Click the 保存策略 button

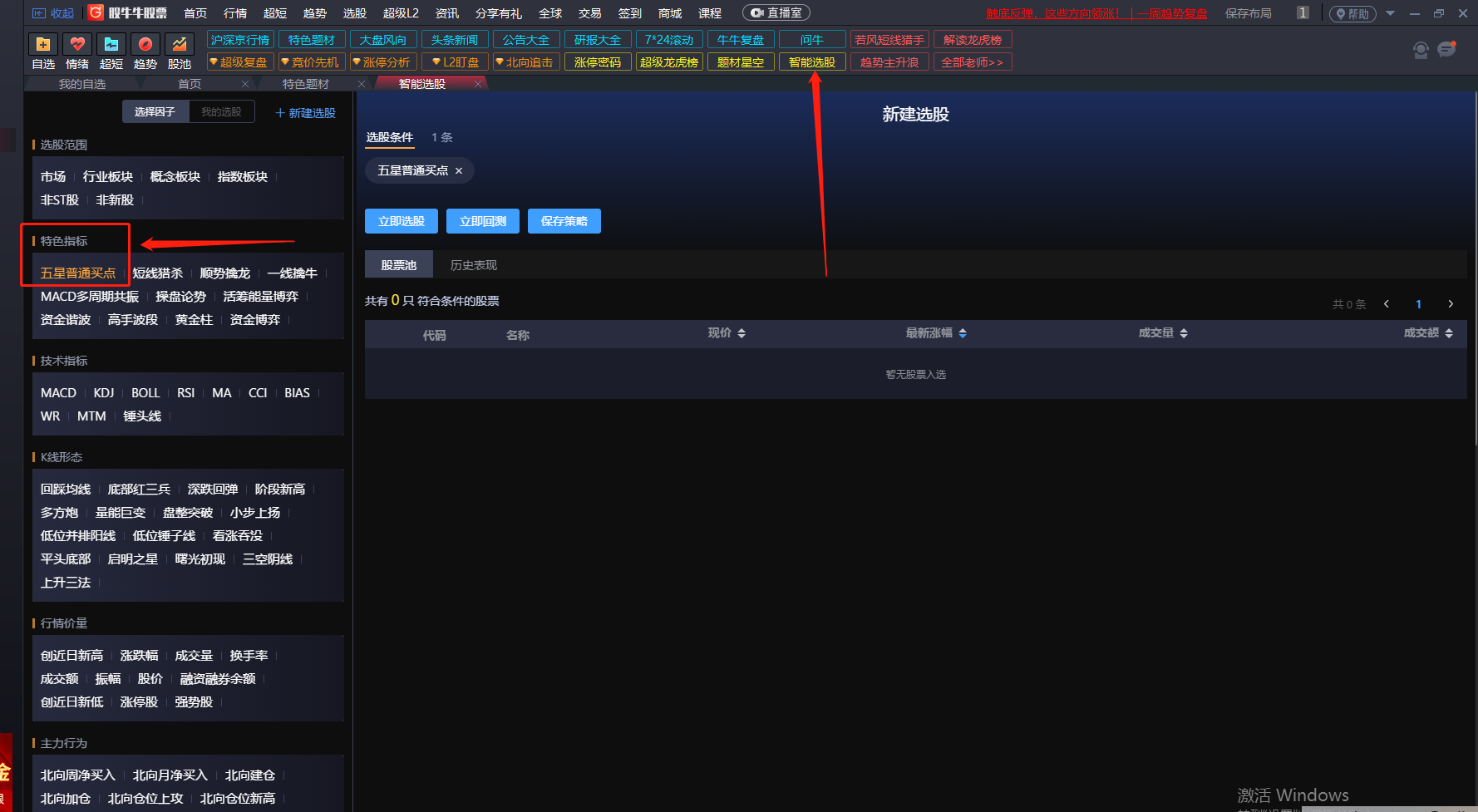564,221
